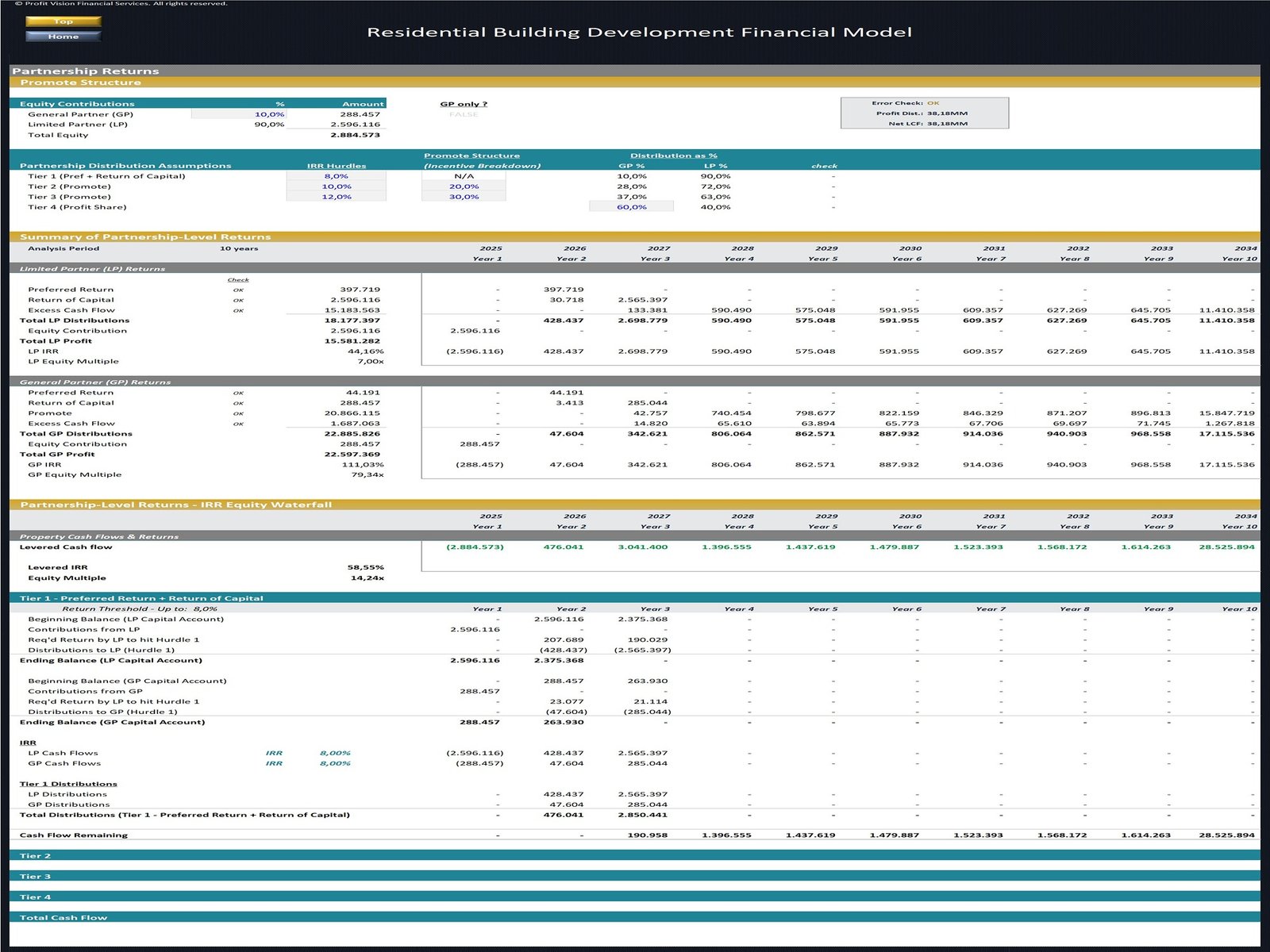Select Tier 3 IRR hurdle 12,0% cell

[x=337, y=197]
